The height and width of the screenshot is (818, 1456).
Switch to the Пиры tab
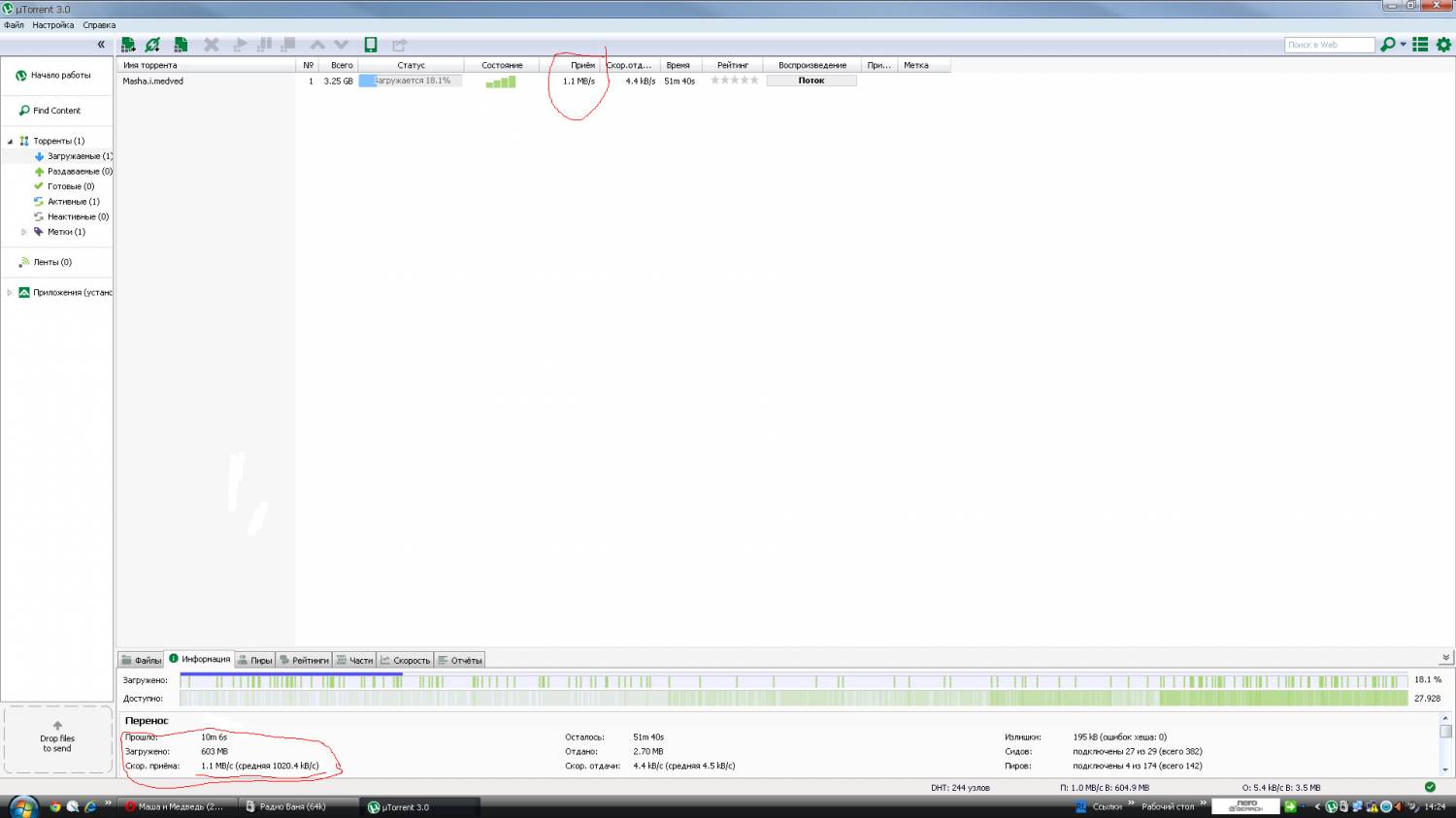255,660
